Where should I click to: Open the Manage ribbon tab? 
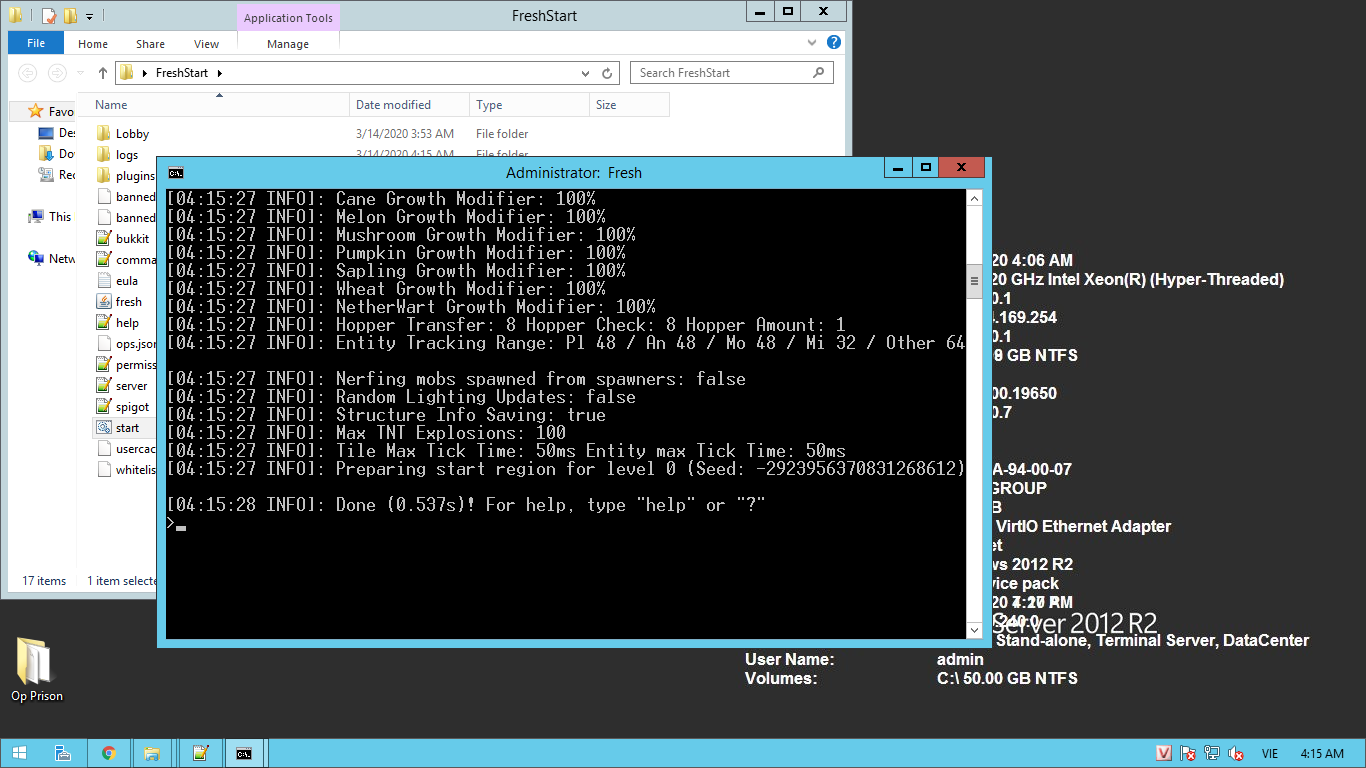(x=288, y=43)
